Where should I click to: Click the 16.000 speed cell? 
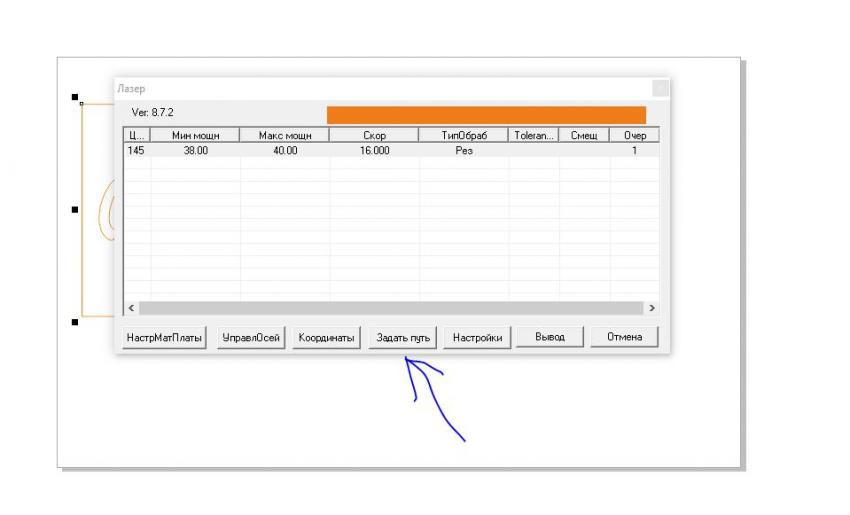[374, 150]
